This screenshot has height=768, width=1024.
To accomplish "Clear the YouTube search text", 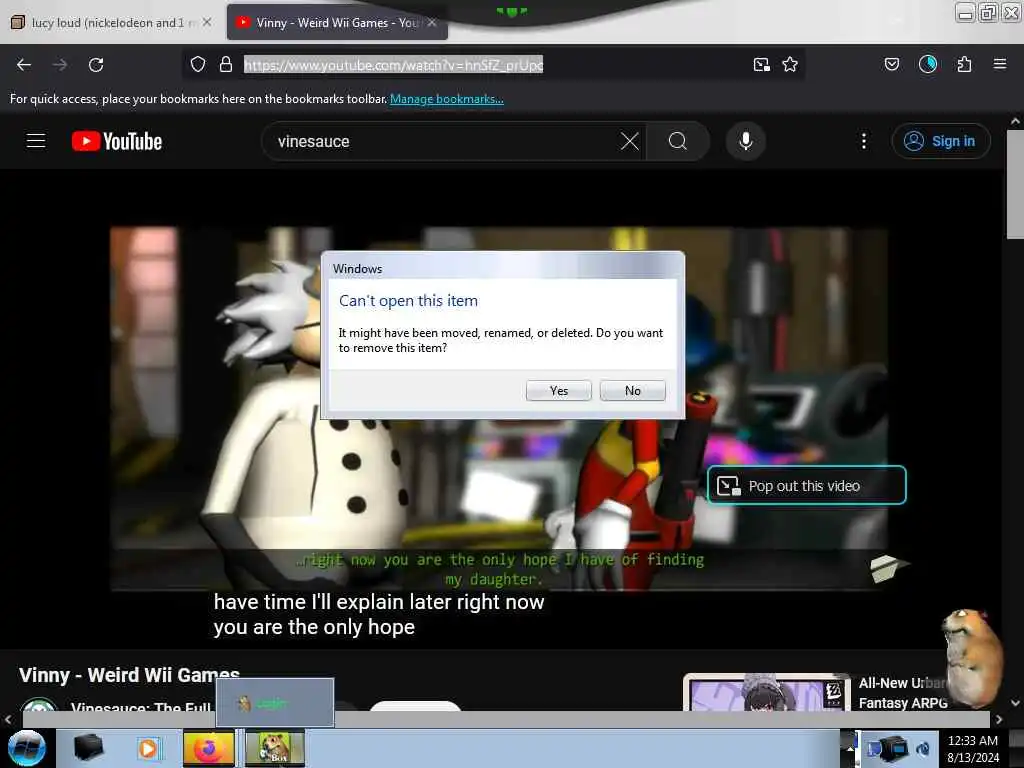I will (630, 141).
